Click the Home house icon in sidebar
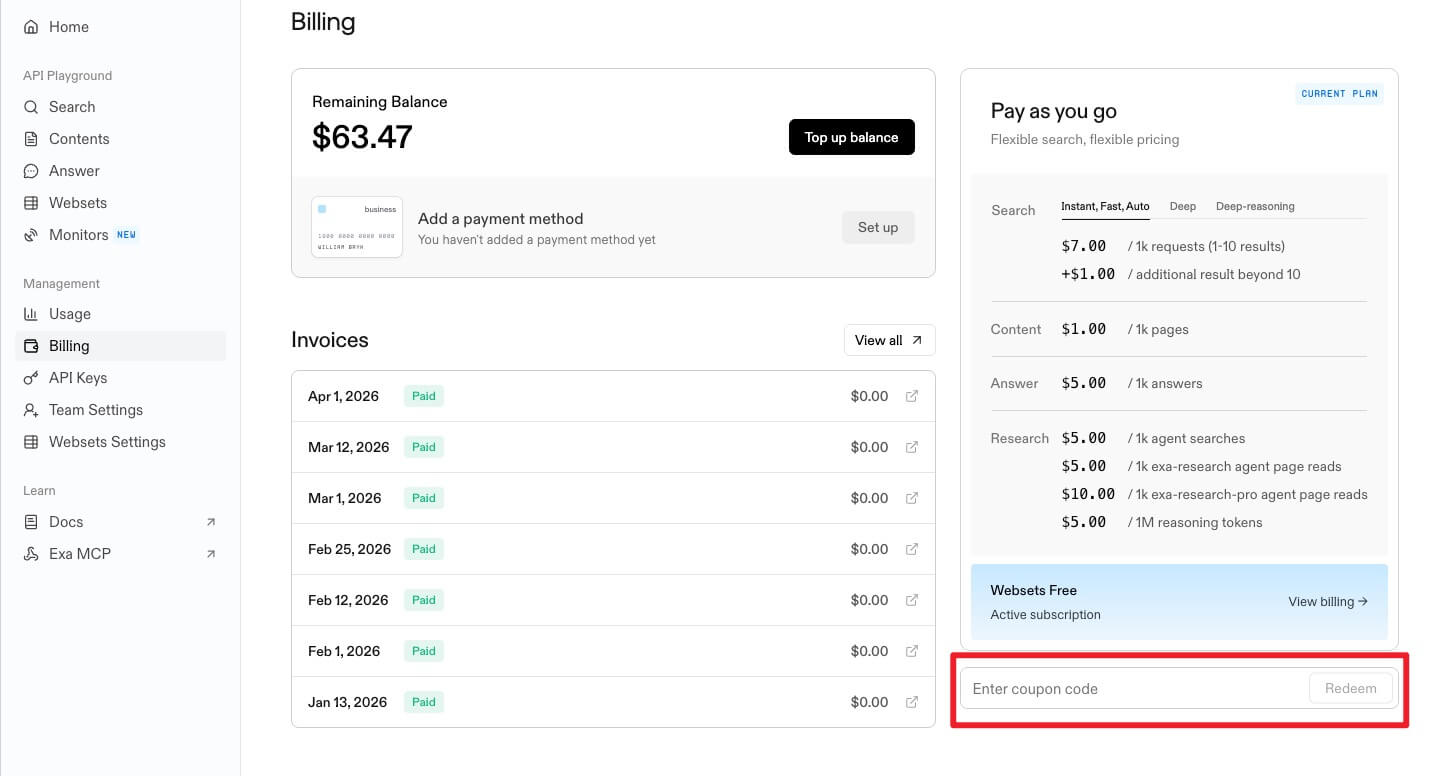This screenshot has width=1432, height=776. click(31, 27)
